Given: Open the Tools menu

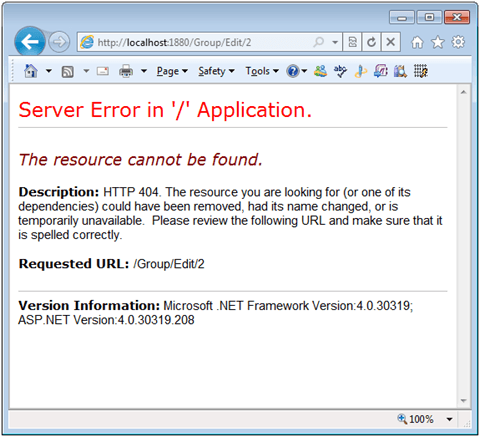Looking at the screenshot, I should (x=262, y=71).
